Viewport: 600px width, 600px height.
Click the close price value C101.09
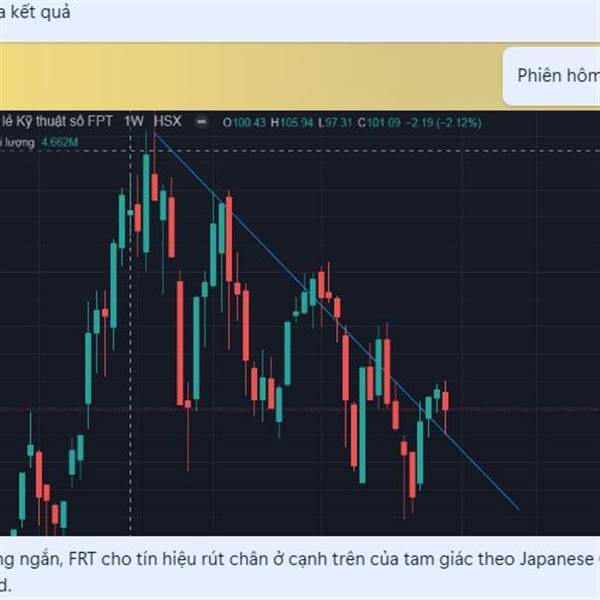[379, 122]
